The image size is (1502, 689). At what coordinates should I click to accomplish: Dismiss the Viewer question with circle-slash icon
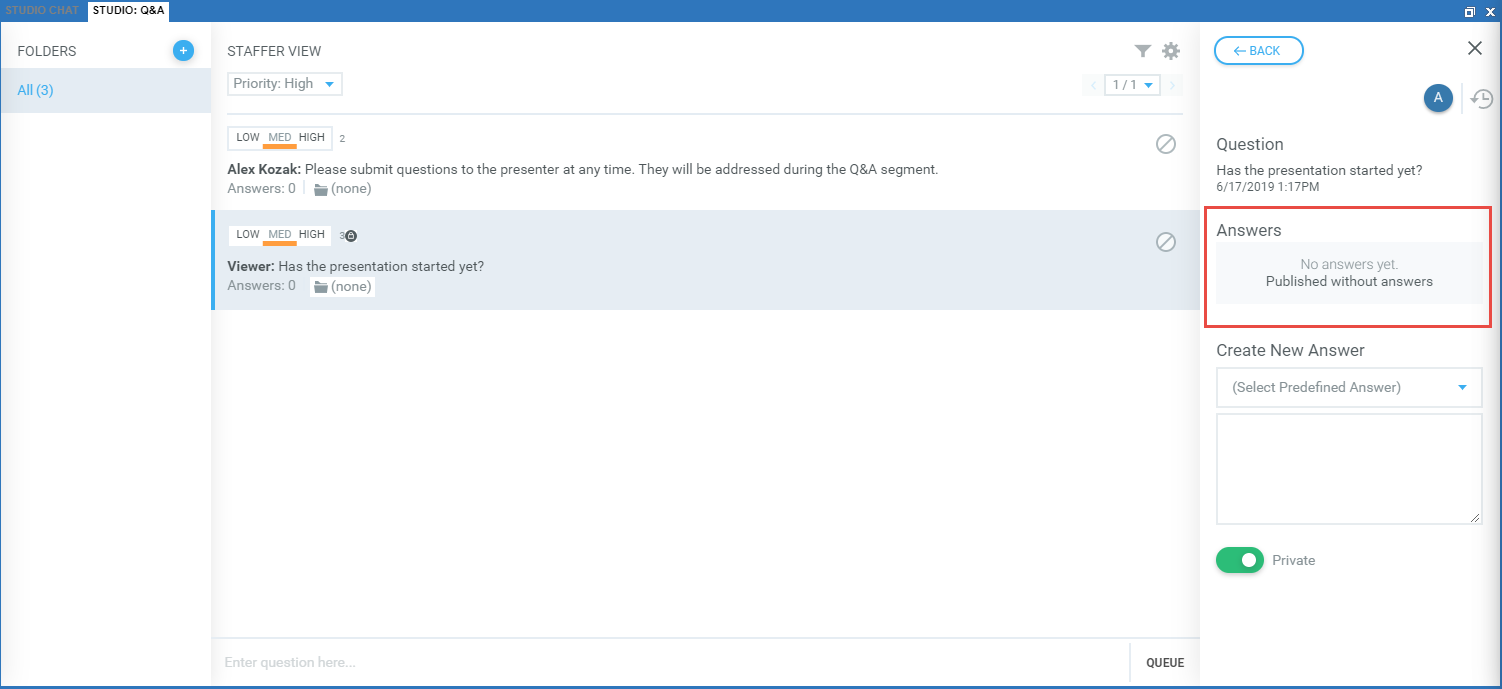[x=1165, y=241]
